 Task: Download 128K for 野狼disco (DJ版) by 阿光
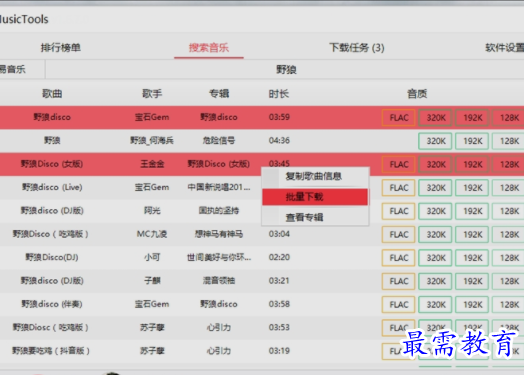[508, 211]
